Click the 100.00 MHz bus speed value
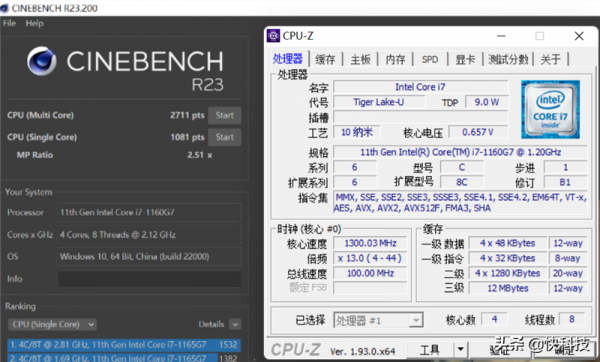600x362 pixels. click(370, 273)
